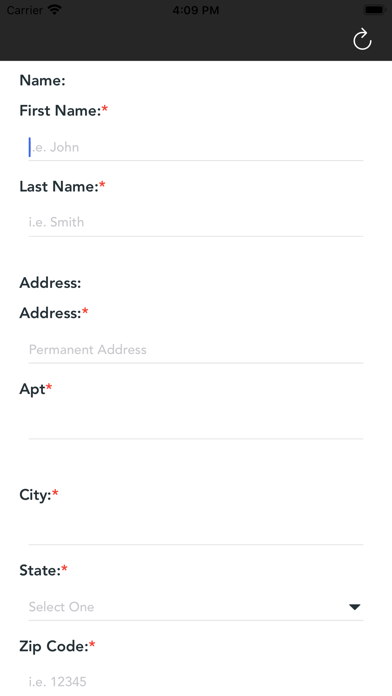Viewport: 392px width, 696px height.
Task: Tap the battery indicator icon
Action: [x=375, y=10]
